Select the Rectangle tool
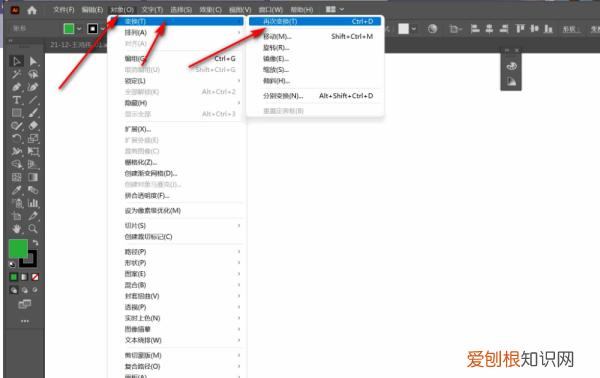The height and width of the screenshot is (378, 600). 16,113
